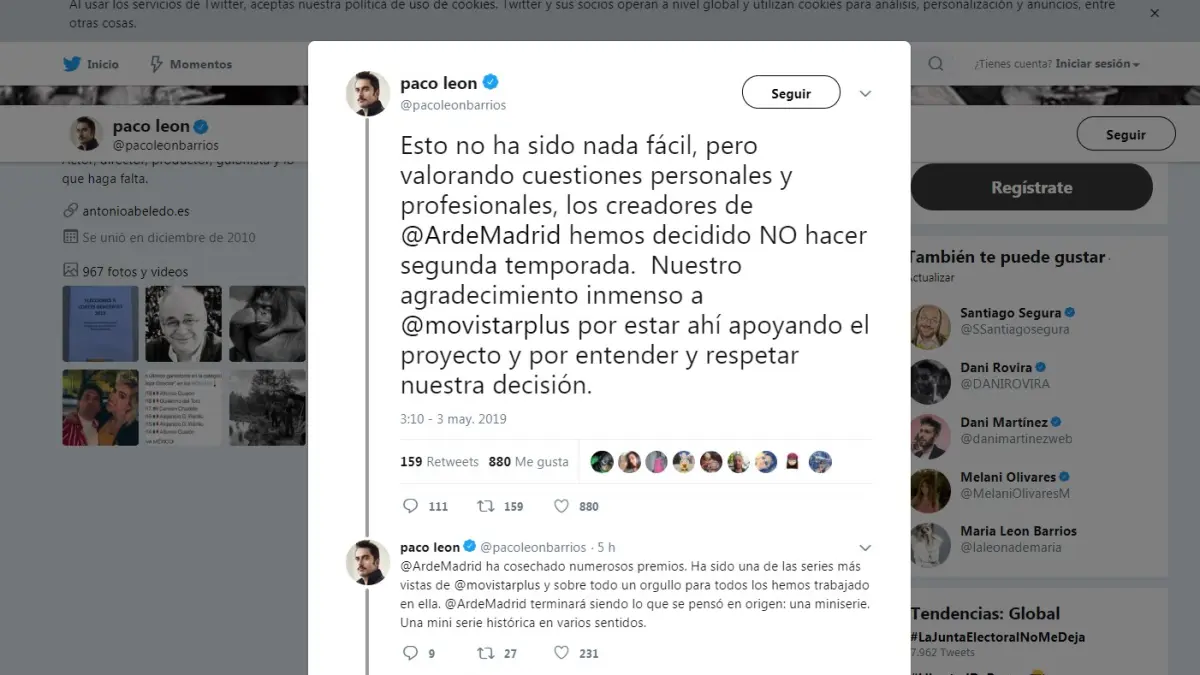
Task: Follow paco leon with the tweet's Seguir button
Action: click(791, 93)
